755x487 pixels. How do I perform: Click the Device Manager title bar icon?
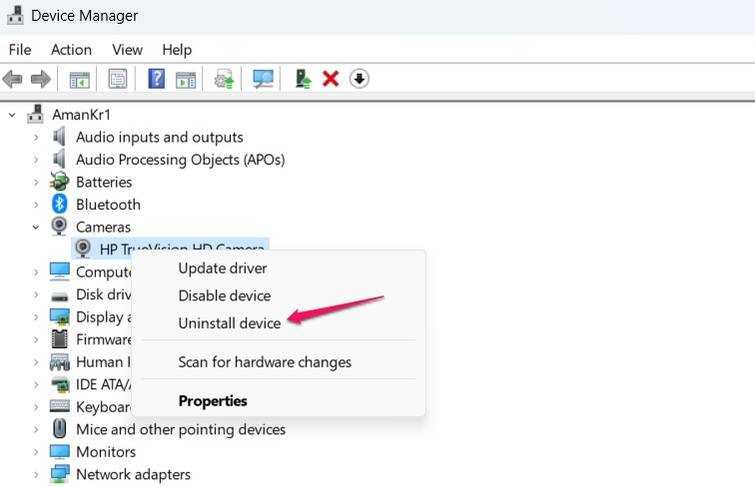pyautogui.click(x=15, y=15)
